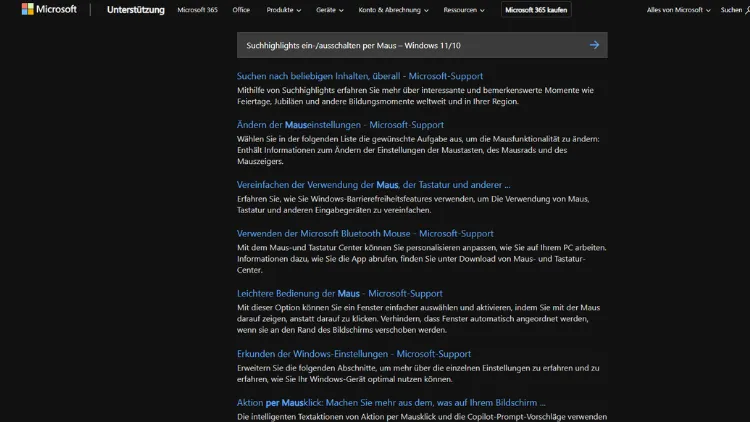Expand Konto & Abrechnung dropdown
Viewport: 750px width, 422px height.
pos(393,10)
